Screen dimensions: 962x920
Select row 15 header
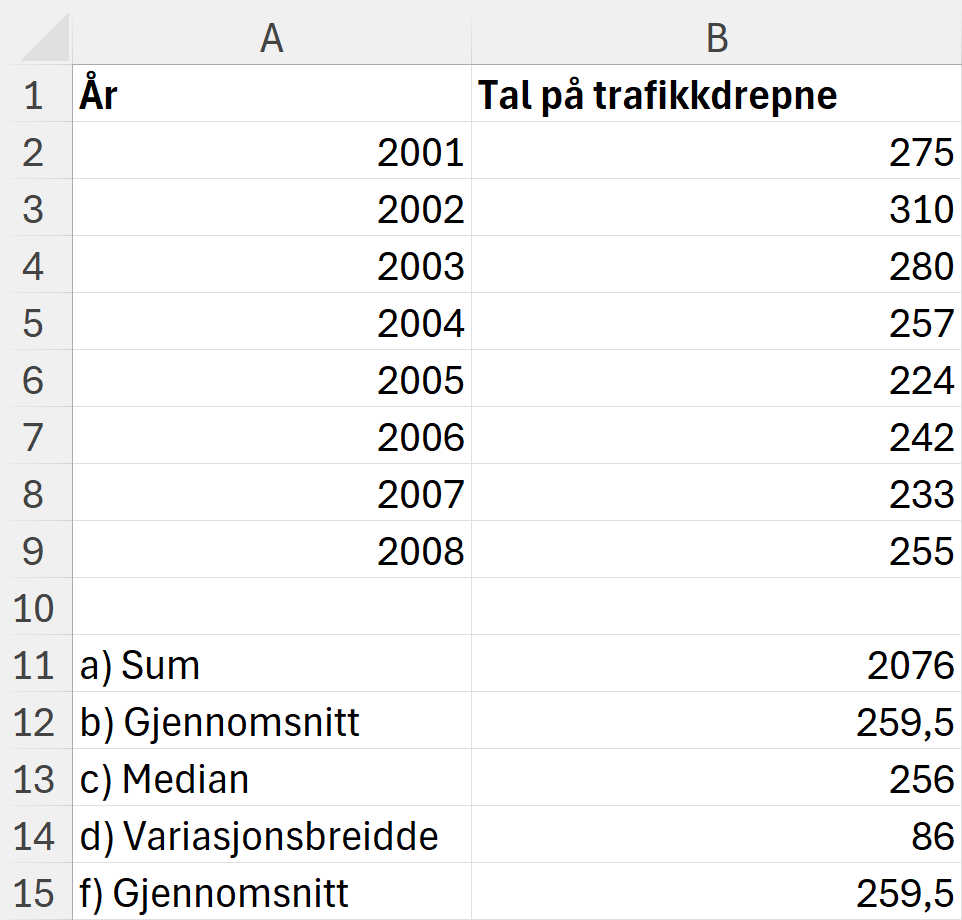(x=38, y=892)
